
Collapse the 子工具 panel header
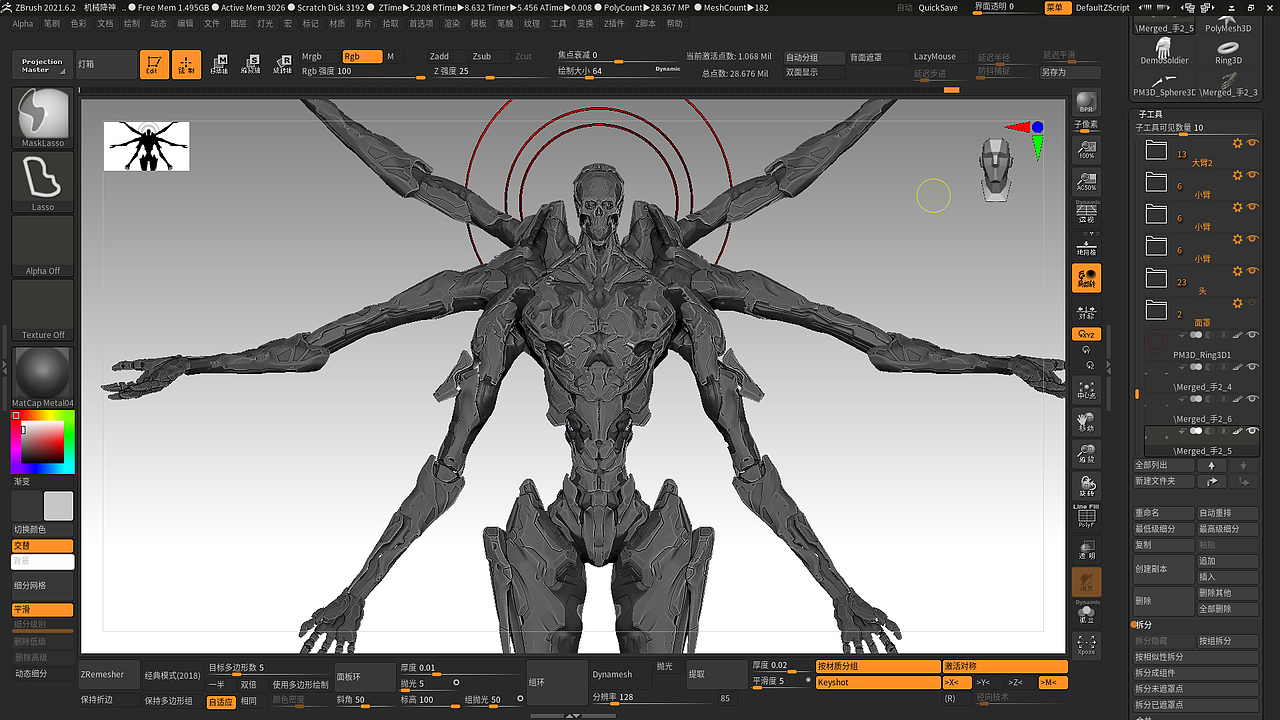coord(1151,115)
